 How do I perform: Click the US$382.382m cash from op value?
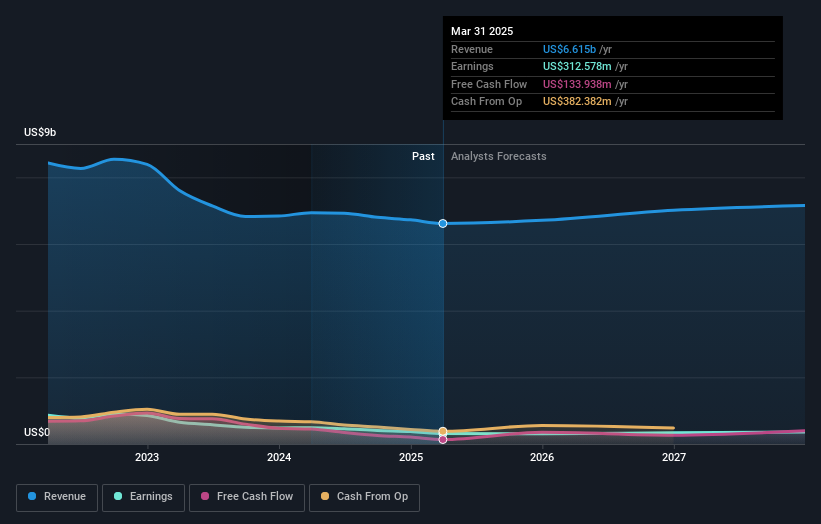[577, 102]
